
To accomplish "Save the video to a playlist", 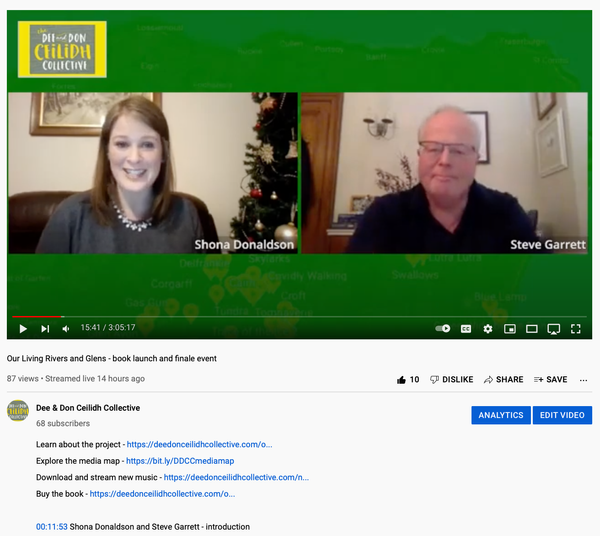I will coord(551,379).
